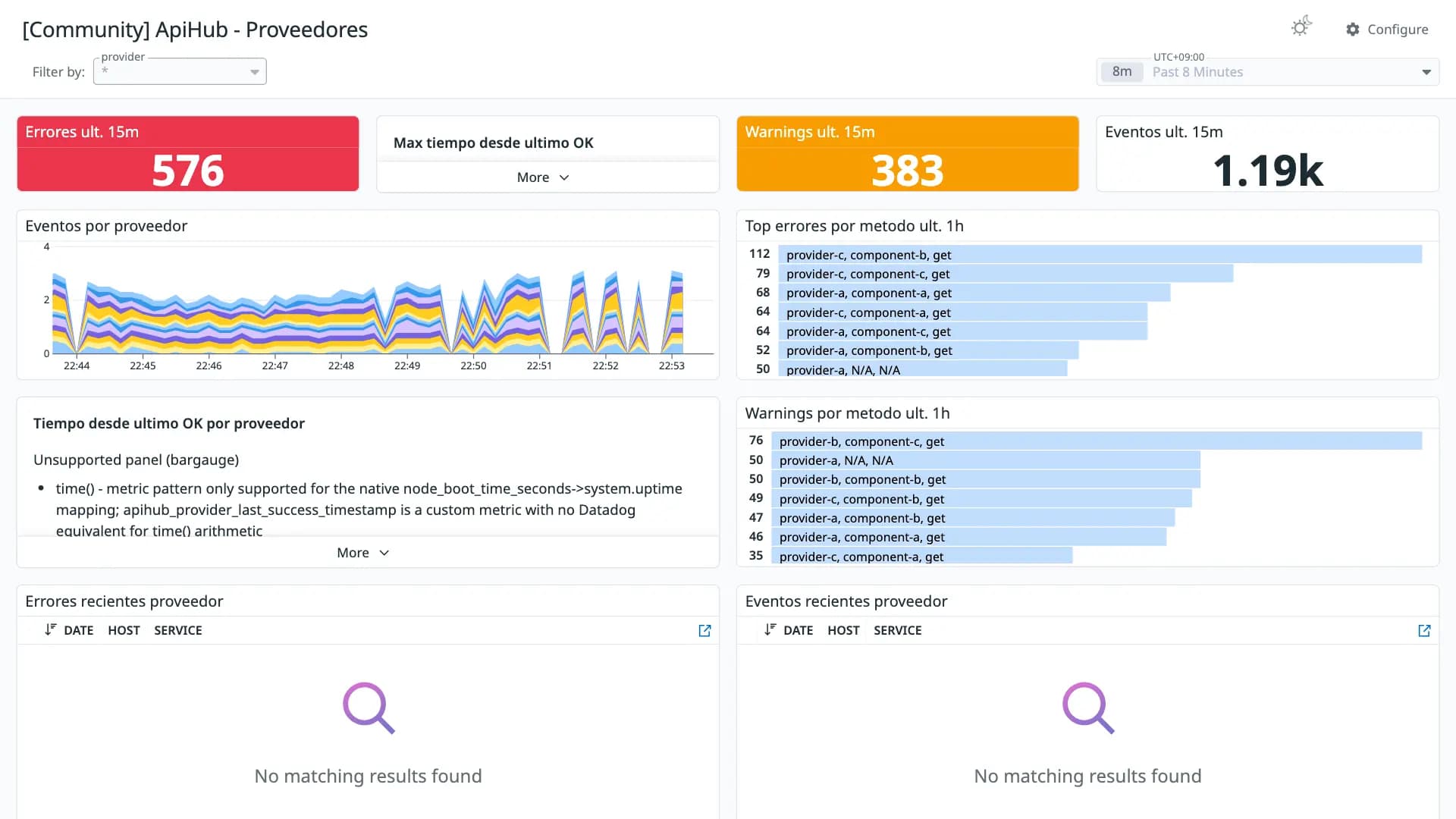The height and width of the screenshot is (819, 1456).
Task: Sort by DATE in Eventos recientes table
Action: 798,631
